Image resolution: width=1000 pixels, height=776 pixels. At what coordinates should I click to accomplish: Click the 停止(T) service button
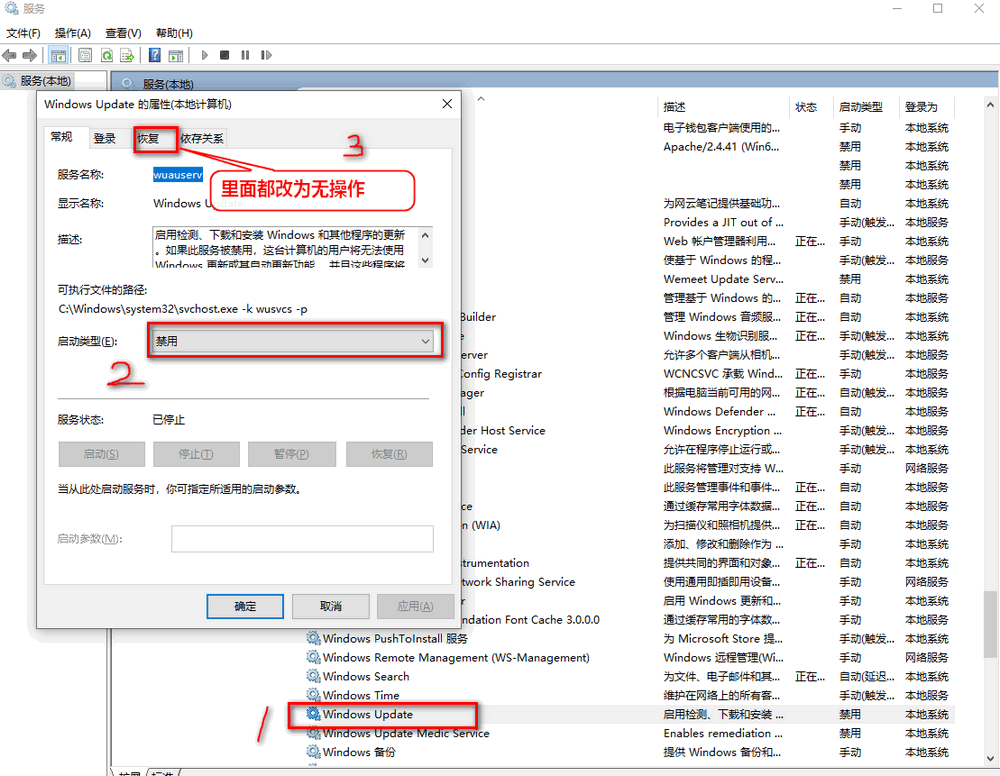[x=196, y=454]
